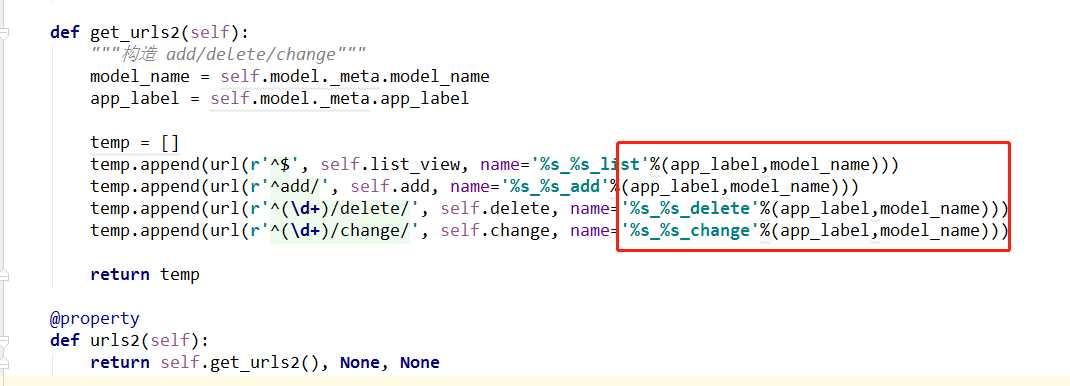Click the 'return temp' statement
Screen dimensions: 1070x386
145,274
